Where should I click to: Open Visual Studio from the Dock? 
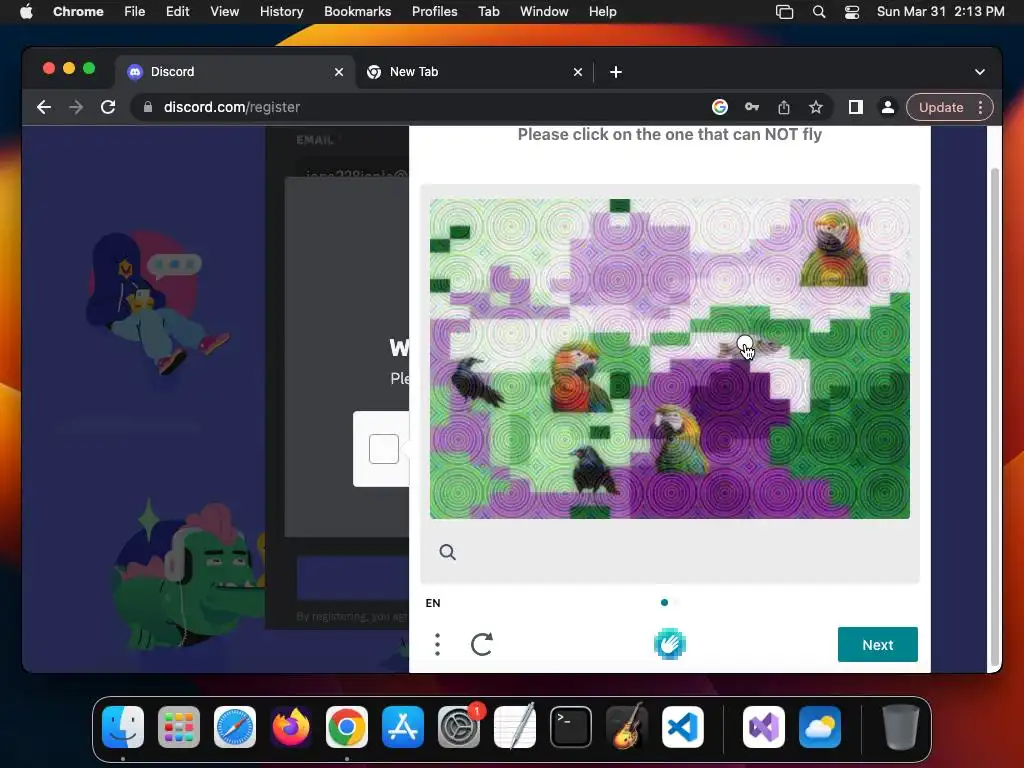click(764, 727)
